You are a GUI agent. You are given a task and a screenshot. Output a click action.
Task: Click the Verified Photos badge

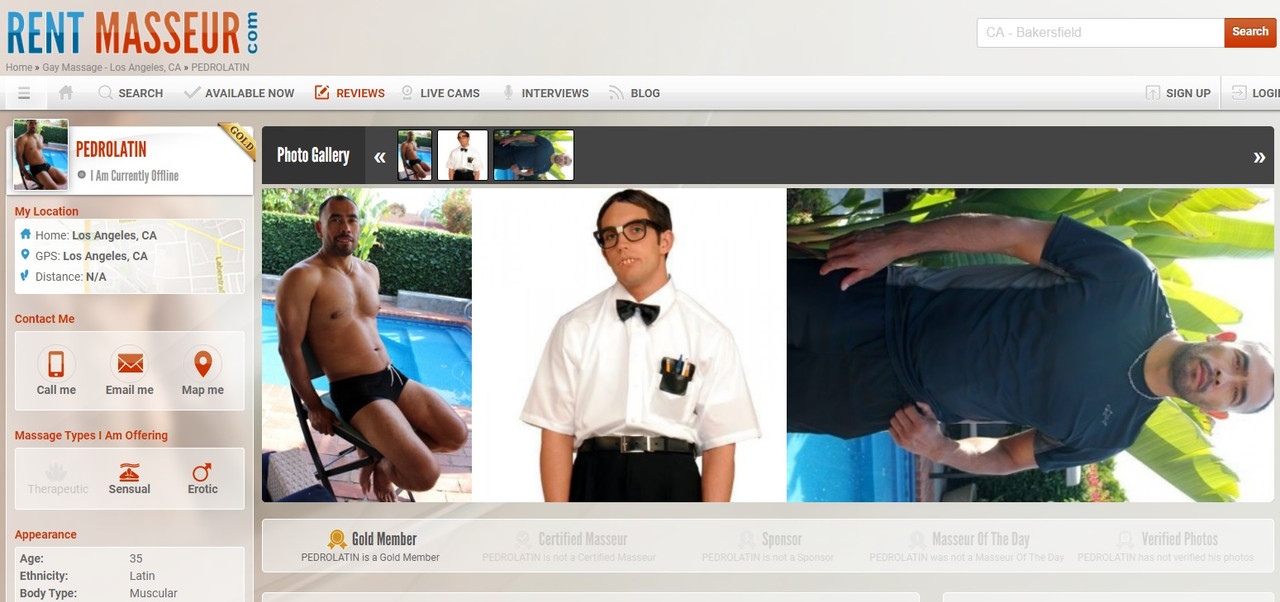click(x=1166, y=546)
